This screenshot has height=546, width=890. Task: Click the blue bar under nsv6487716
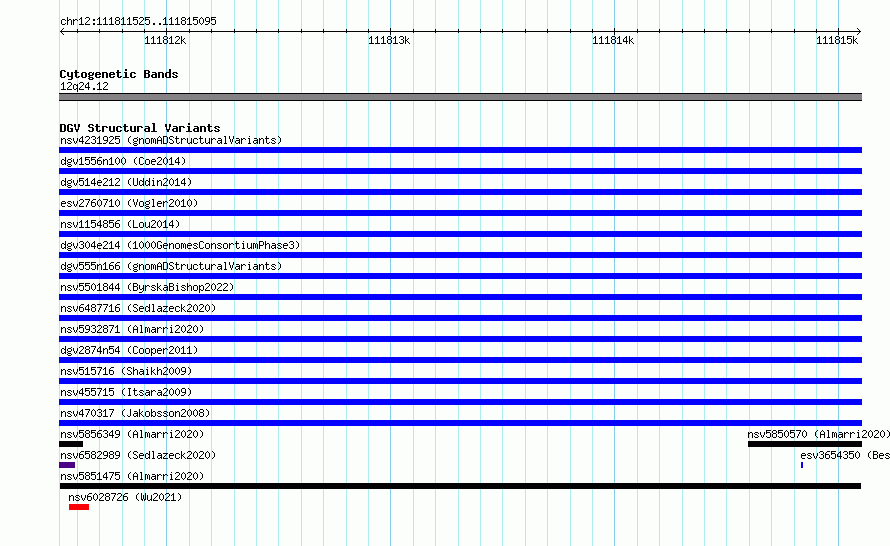(x=460, y=318)
